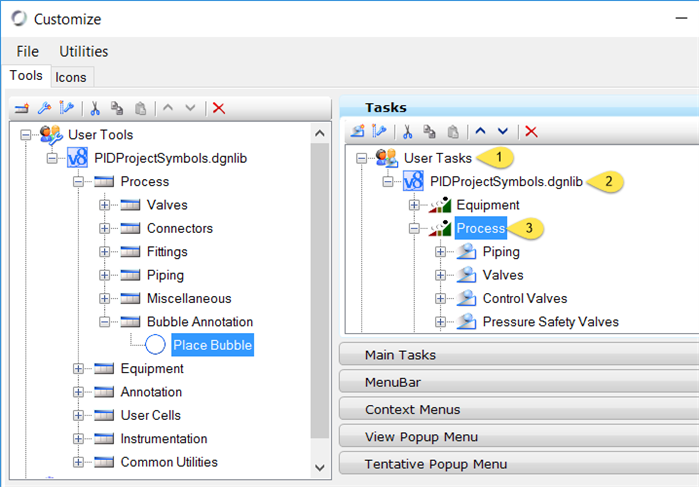Expand the Context Menus section

[x=518, y=409]
